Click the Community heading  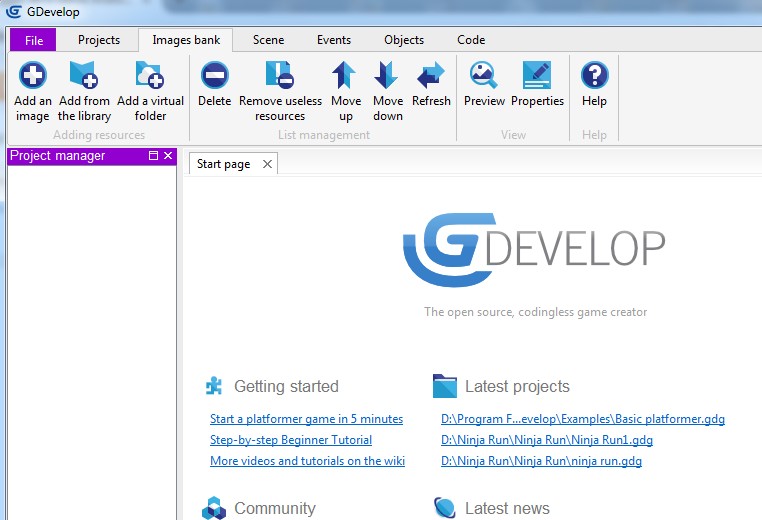click(x=275, y=508)
